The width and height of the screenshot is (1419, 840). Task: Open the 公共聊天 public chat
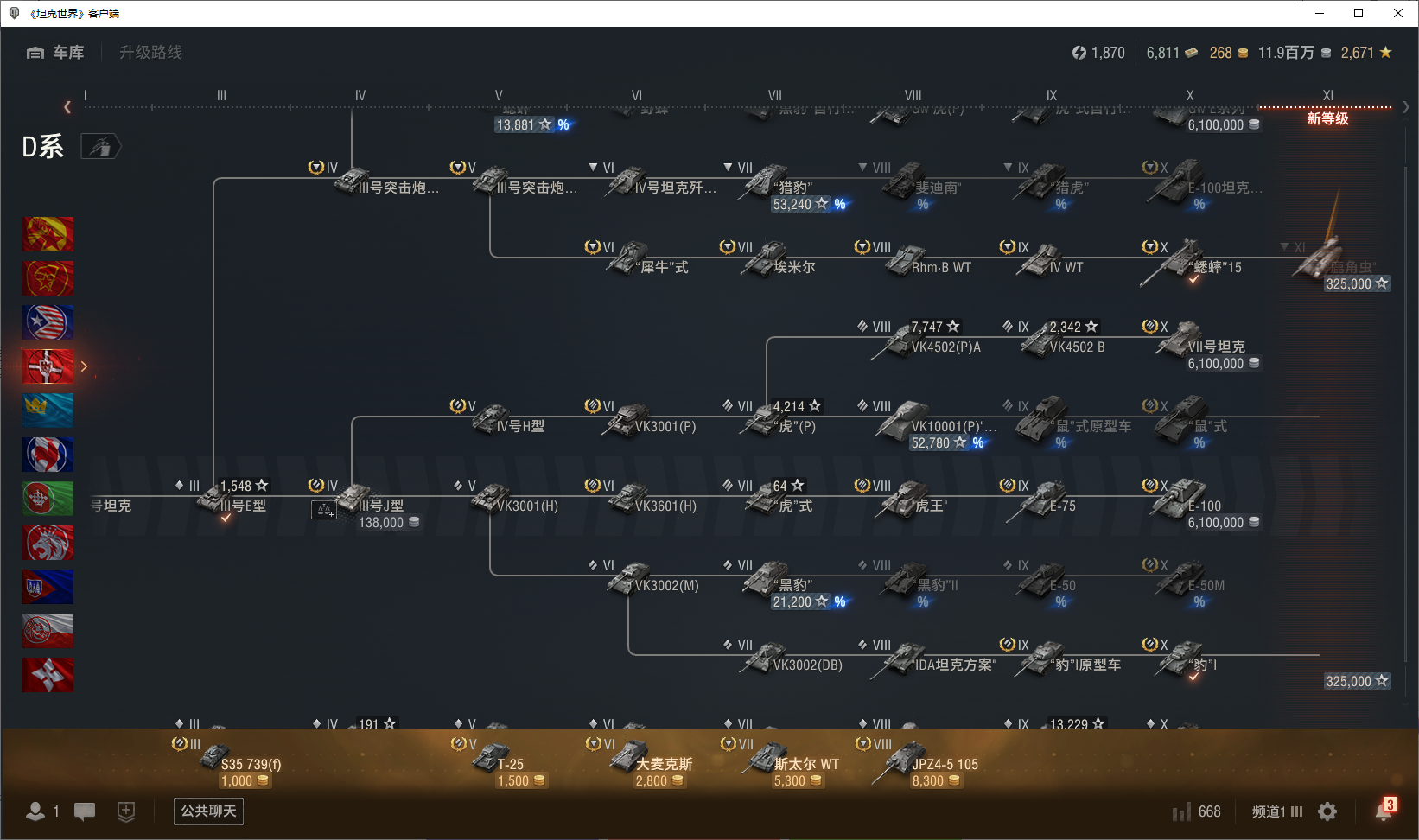click(208, 811)
